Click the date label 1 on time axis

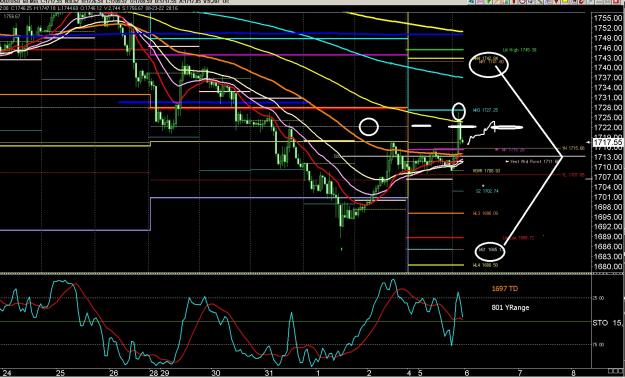318,373
